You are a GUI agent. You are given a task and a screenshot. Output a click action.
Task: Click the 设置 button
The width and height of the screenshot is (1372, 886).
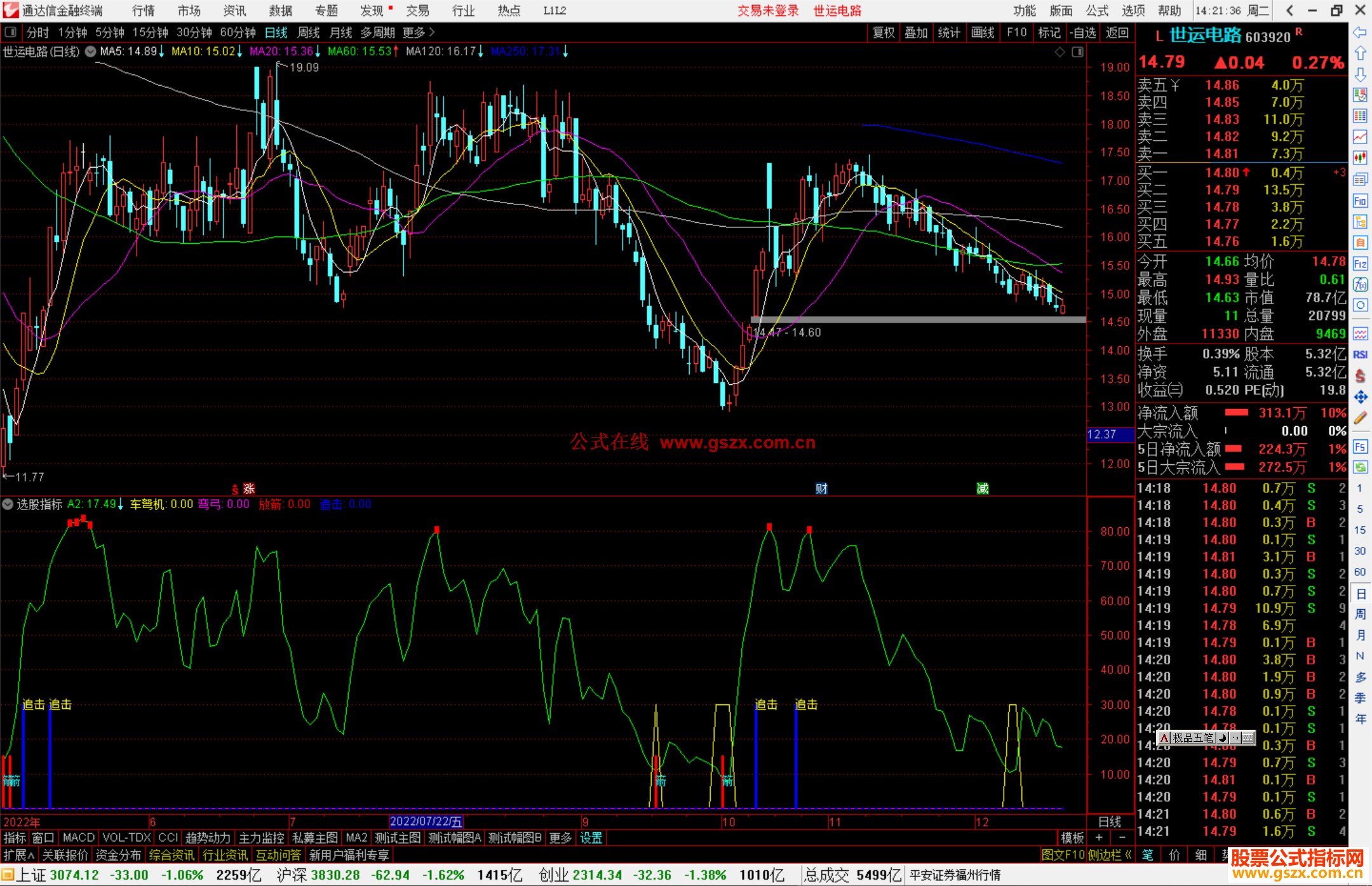591,838
